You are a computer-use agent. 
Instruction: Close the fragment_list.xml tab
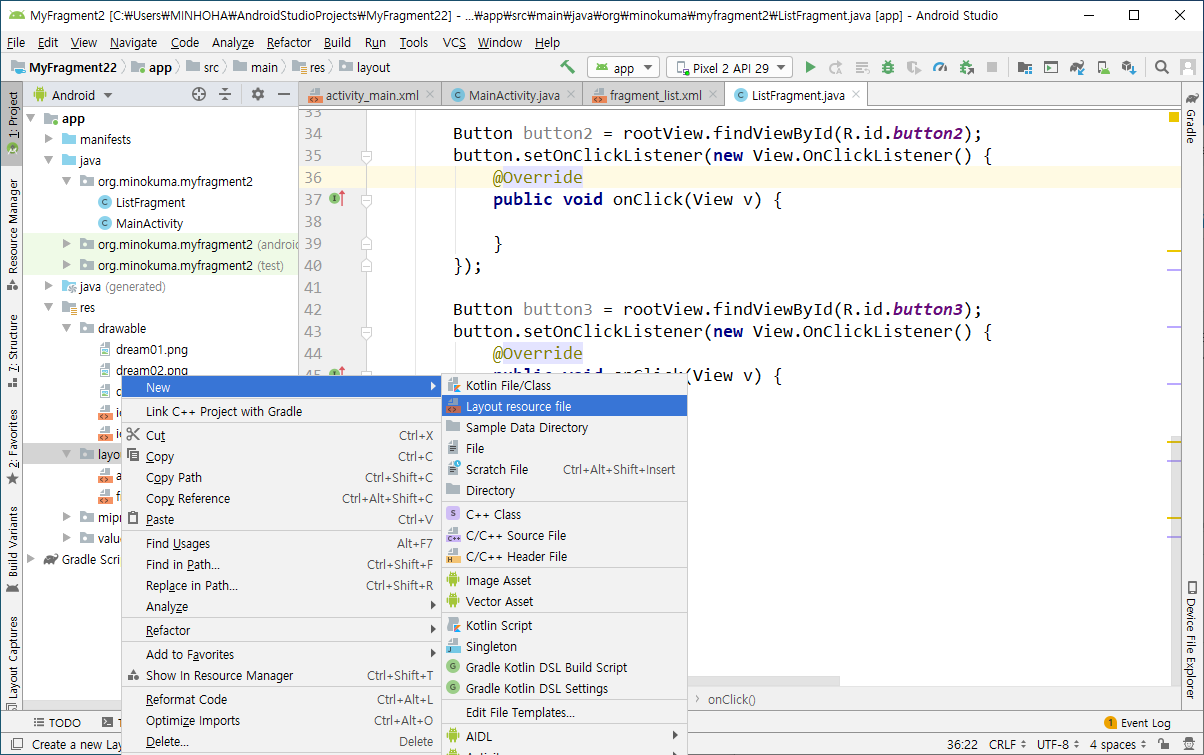click(x=712, y=96)
